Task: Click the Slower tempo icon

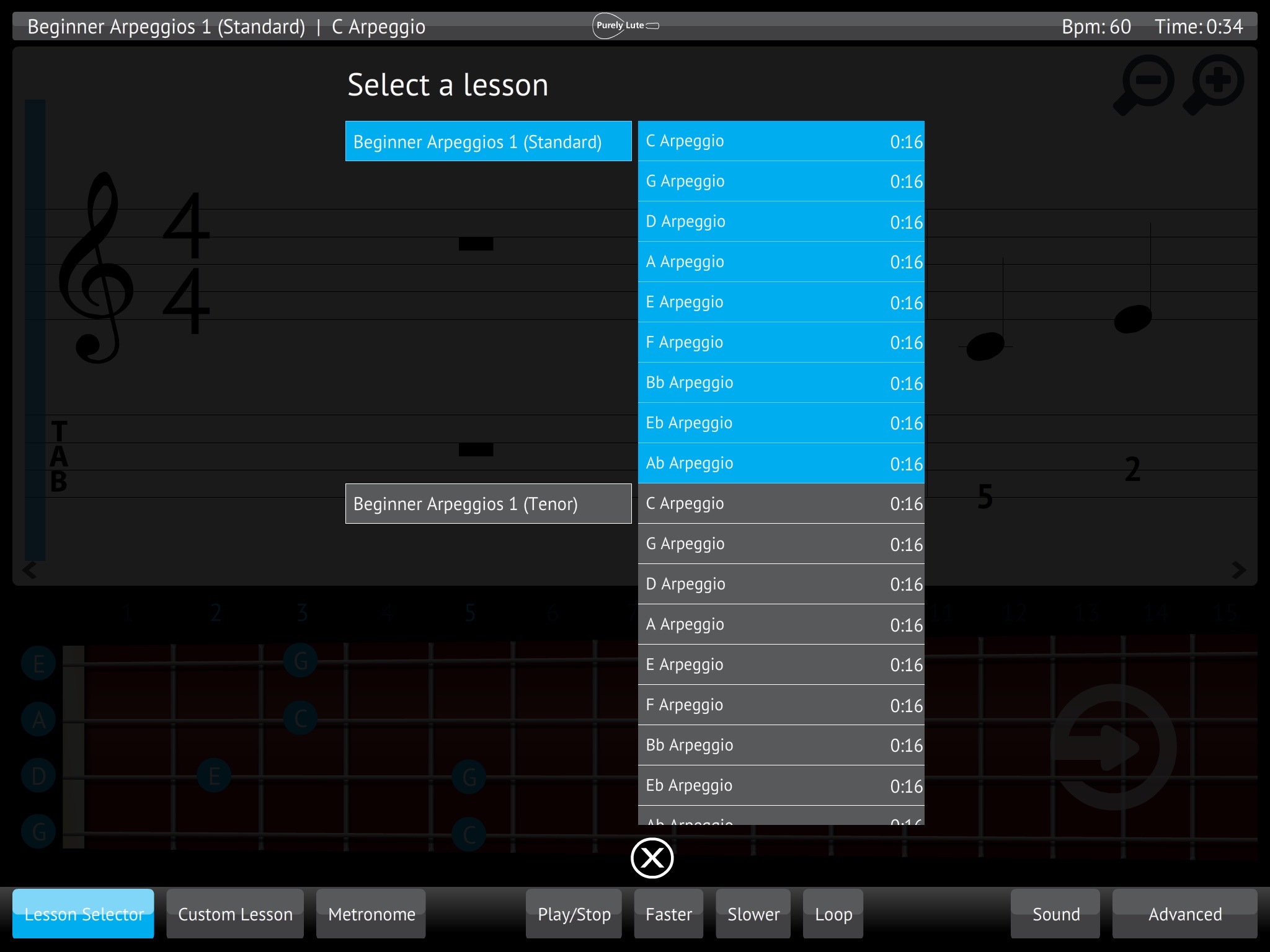Action: coord(754,914)
